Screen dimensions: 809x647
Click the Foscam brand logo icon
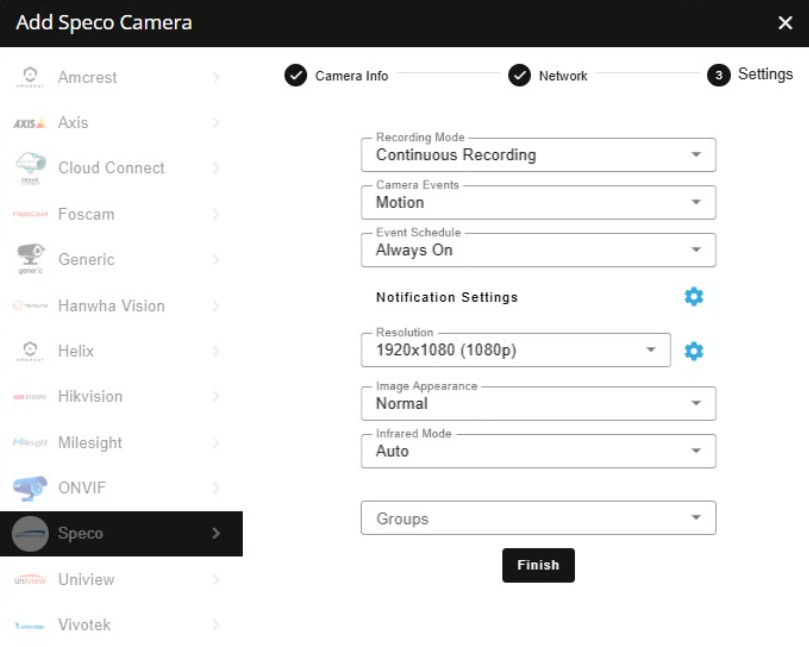pos(30,214)
